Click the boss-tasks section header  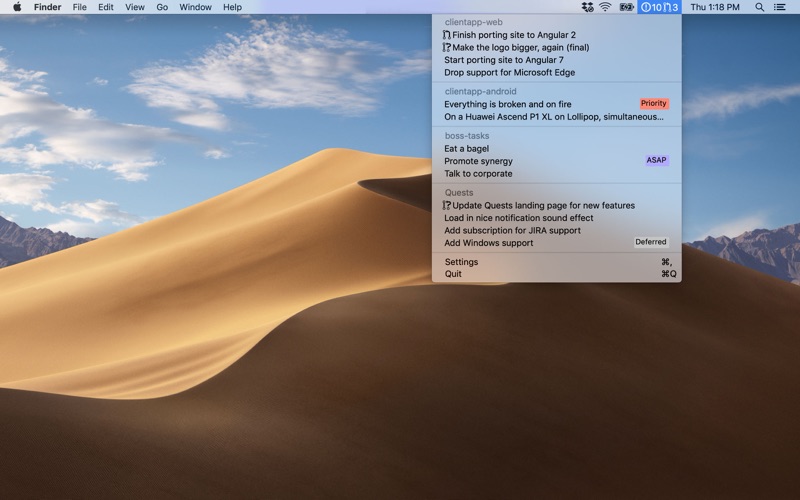pos(467,136)
